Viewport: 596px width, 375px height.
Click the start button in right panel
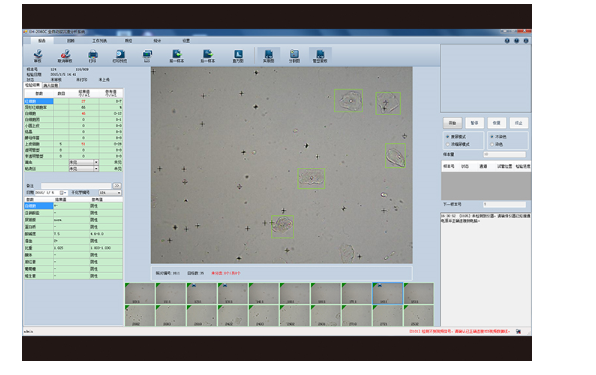click(x=452, y=123)
